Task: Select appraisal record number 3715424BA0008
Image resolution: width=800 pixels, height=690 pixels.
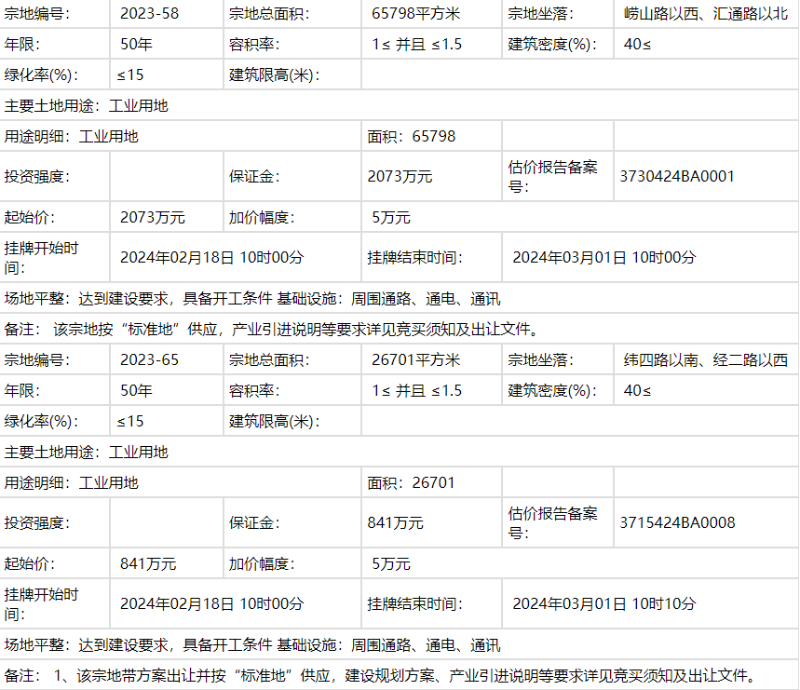Action: [x=677, y=523]
